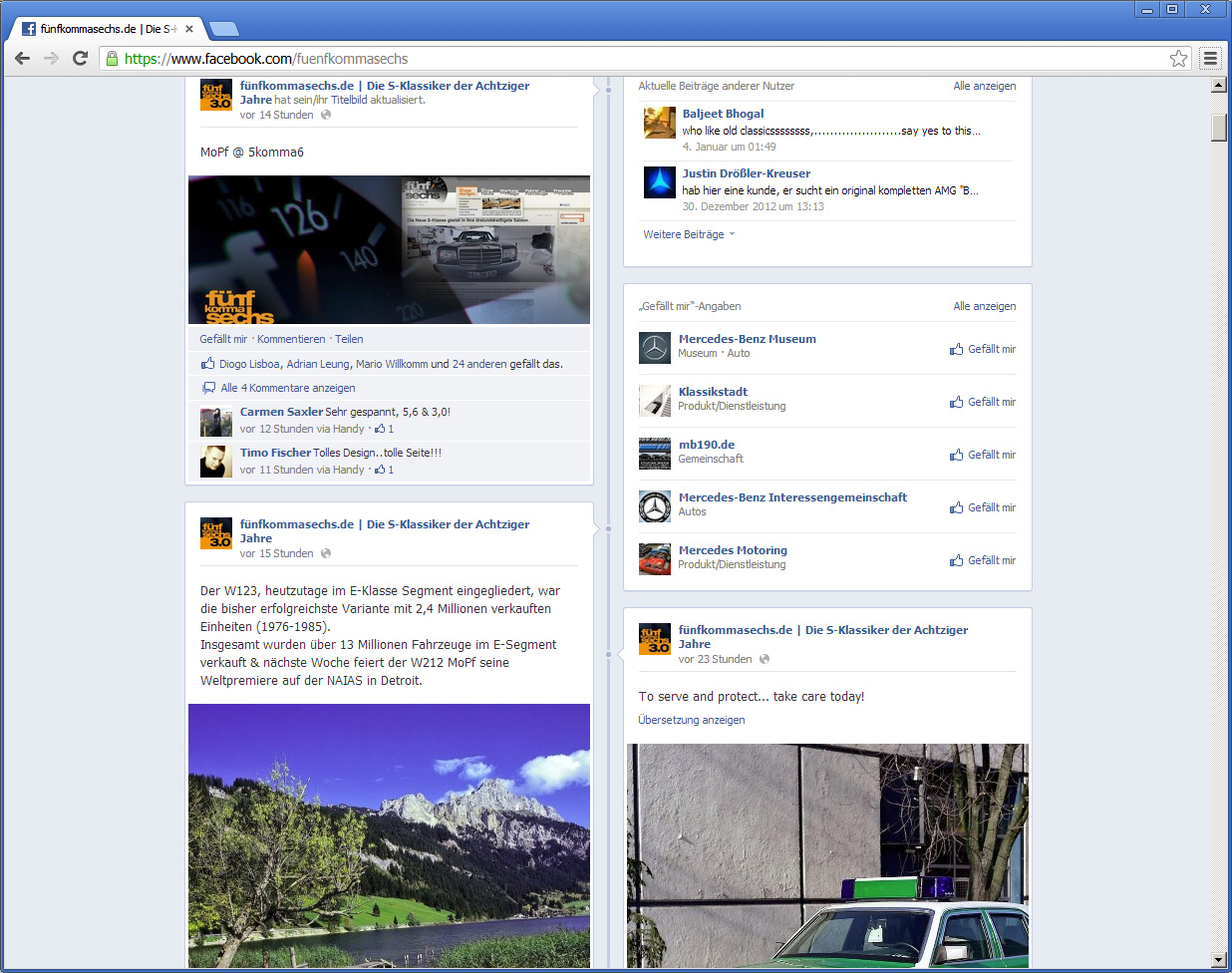The height and width of the screenshot is (973, 1232).
Task: Click 24 anderen likers link
Action: click(x=479, y=364)
